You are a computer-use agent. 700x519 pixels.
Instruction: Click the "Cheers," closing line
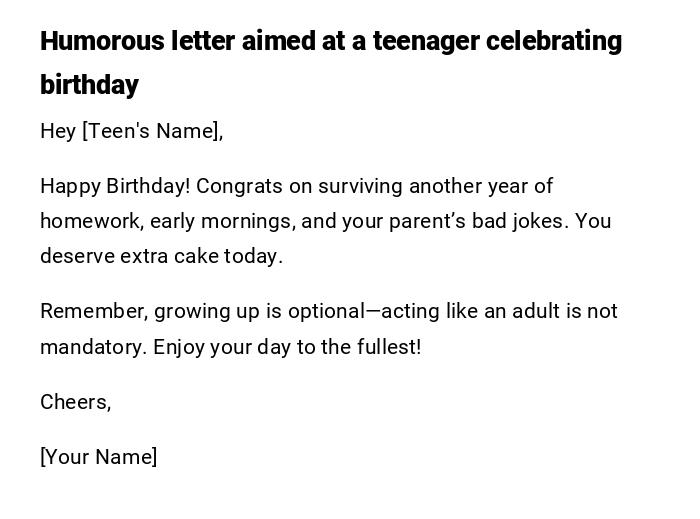(x=75, y=402)
